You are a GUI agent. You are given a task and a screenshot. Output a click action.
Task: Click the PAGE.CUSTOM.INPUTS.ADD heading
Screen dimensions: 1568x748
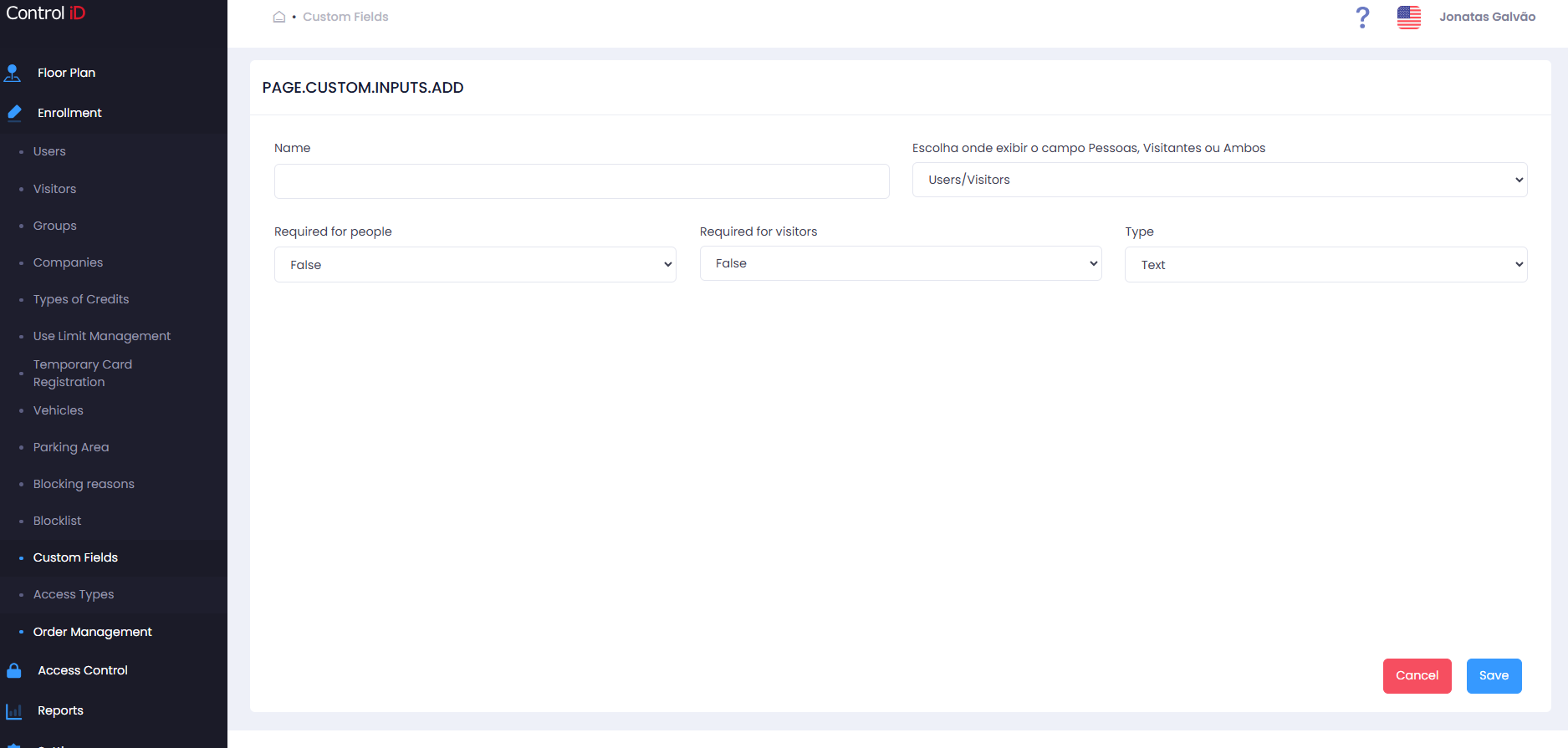[363, 88]
